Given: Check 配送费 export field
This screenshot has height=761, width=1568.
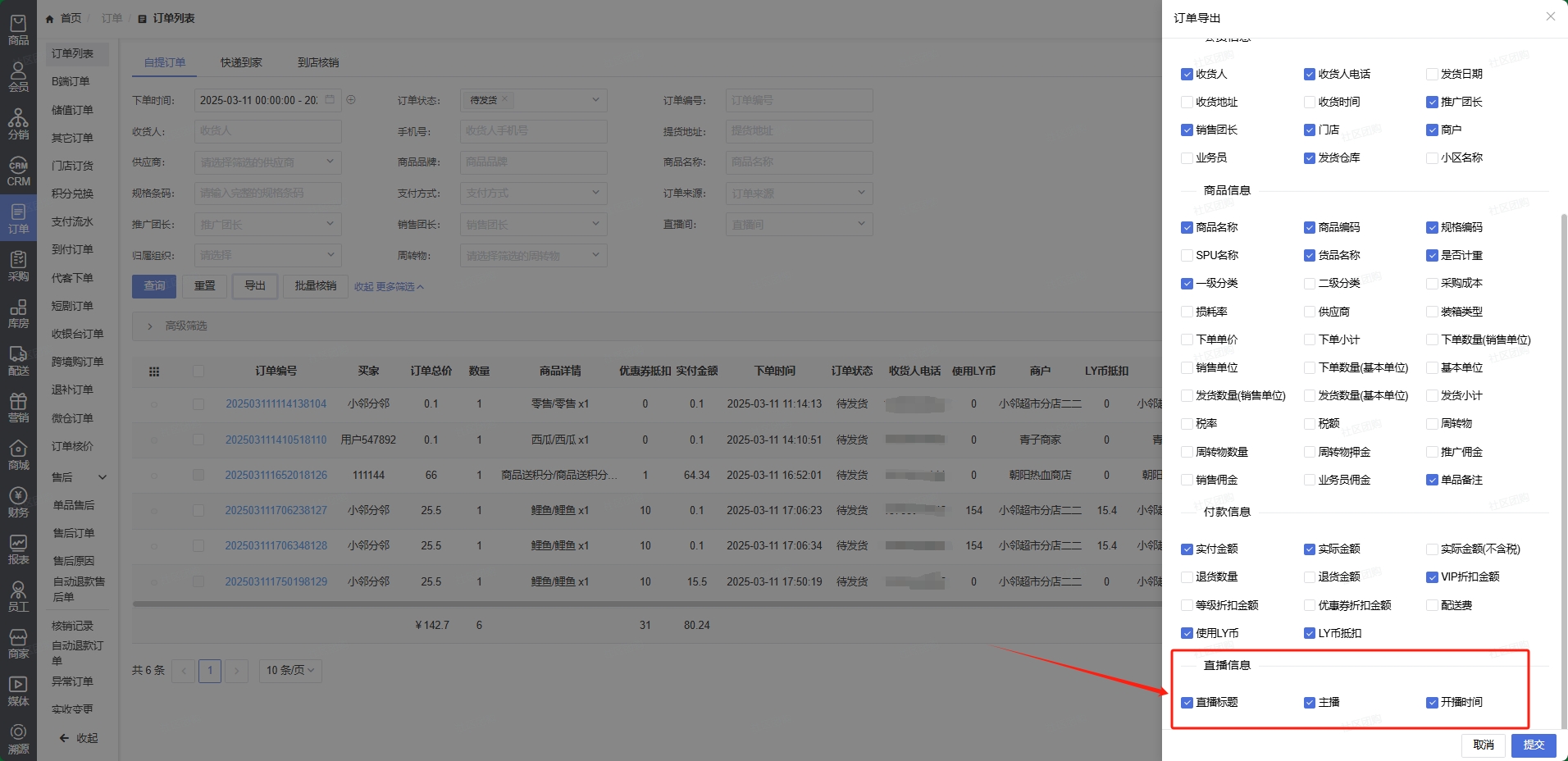Looking at the screenshot, I should [x=1432, y=605].
